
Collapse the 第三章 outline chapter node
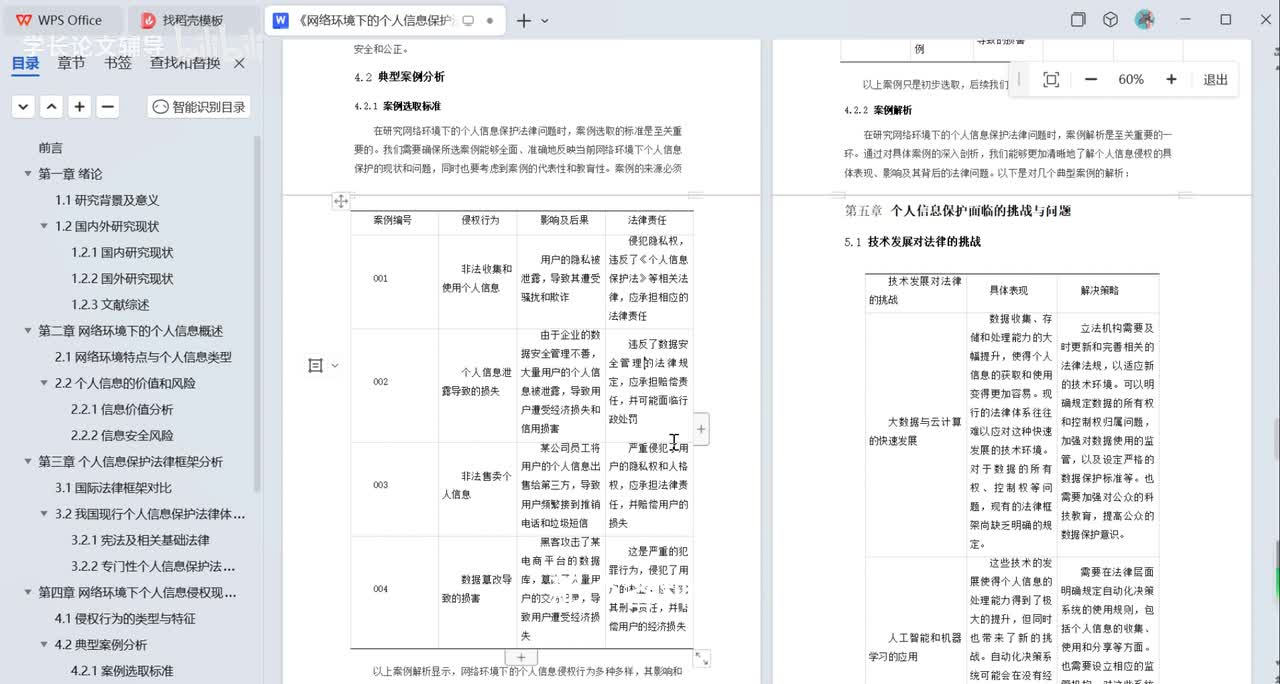28,462
